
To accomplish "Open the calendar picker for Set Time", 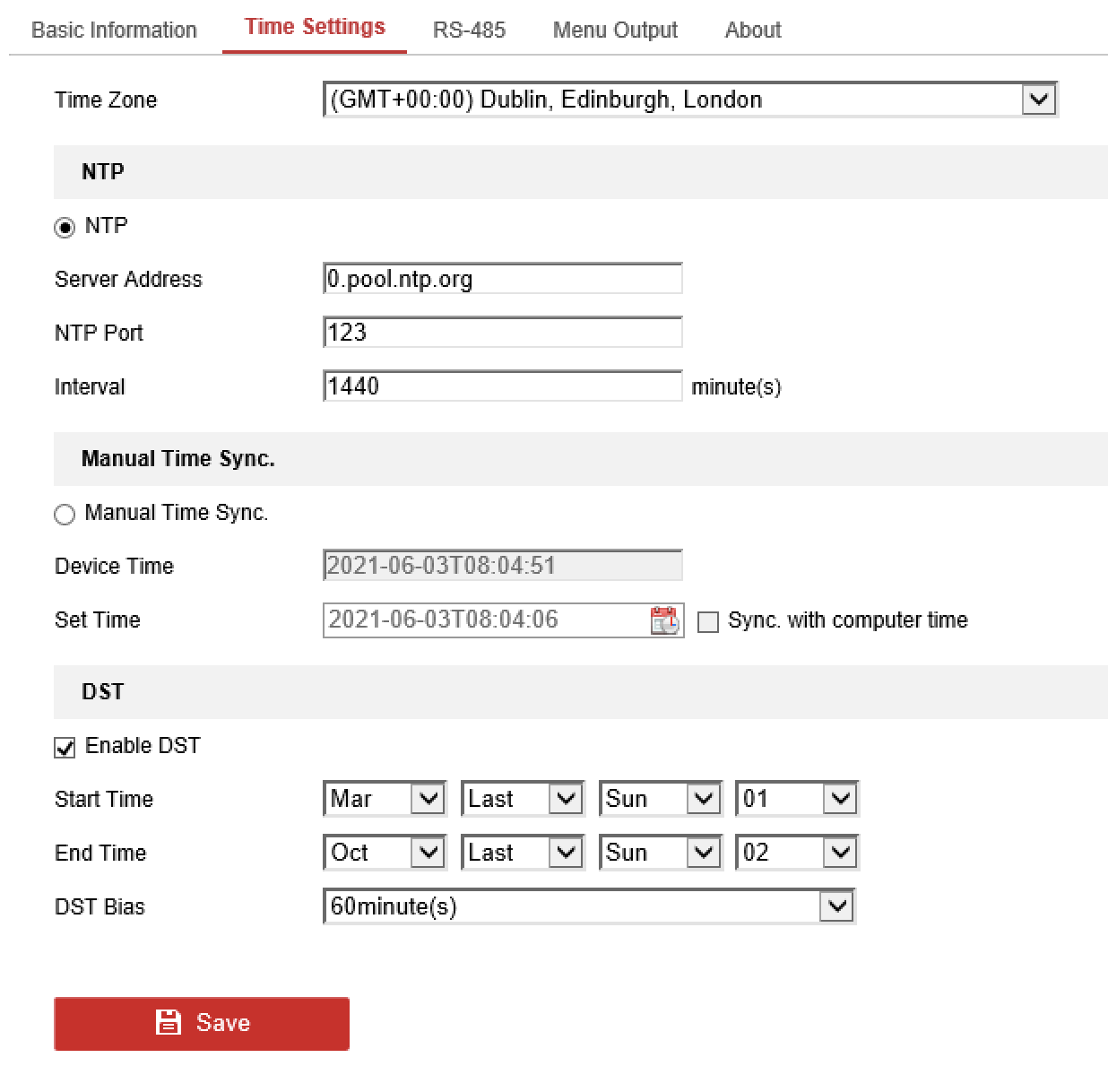I will pyautogui.click(x=664, y=620).
